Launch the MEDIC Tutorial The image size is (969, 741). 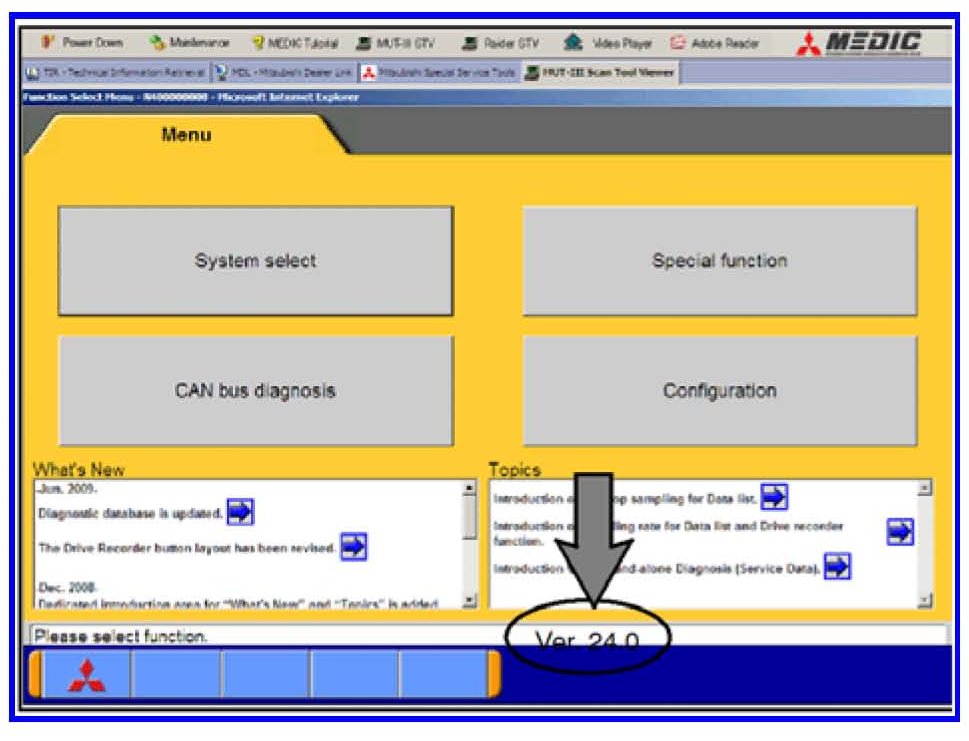pos(296,43)
